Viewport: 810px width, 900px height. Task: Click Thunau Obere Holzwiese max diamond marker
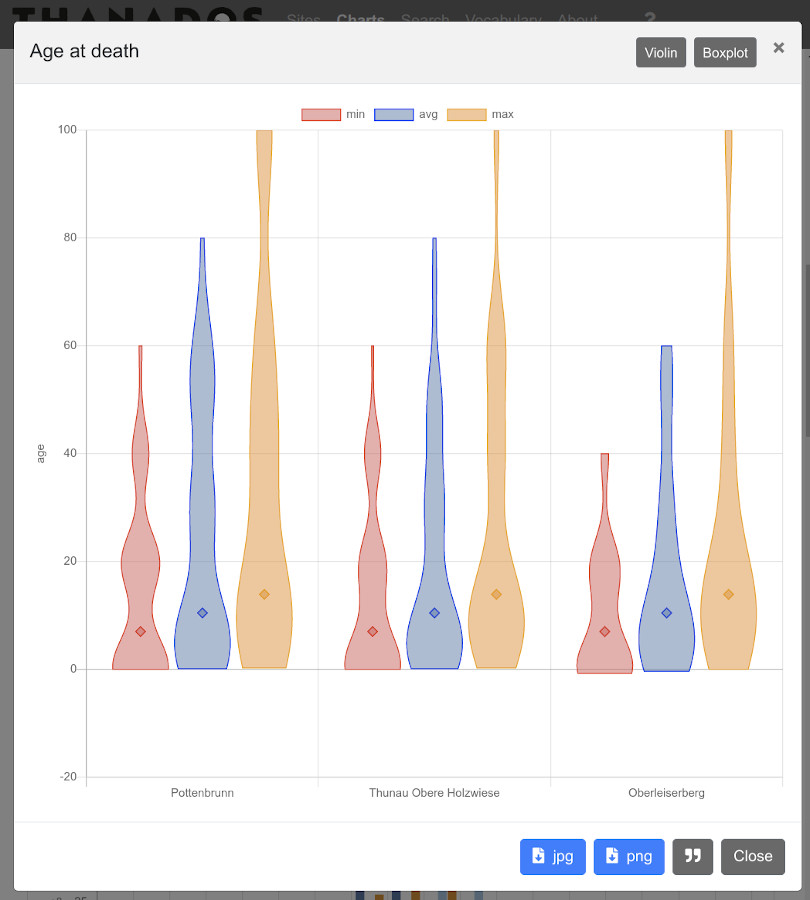(497, 594)
